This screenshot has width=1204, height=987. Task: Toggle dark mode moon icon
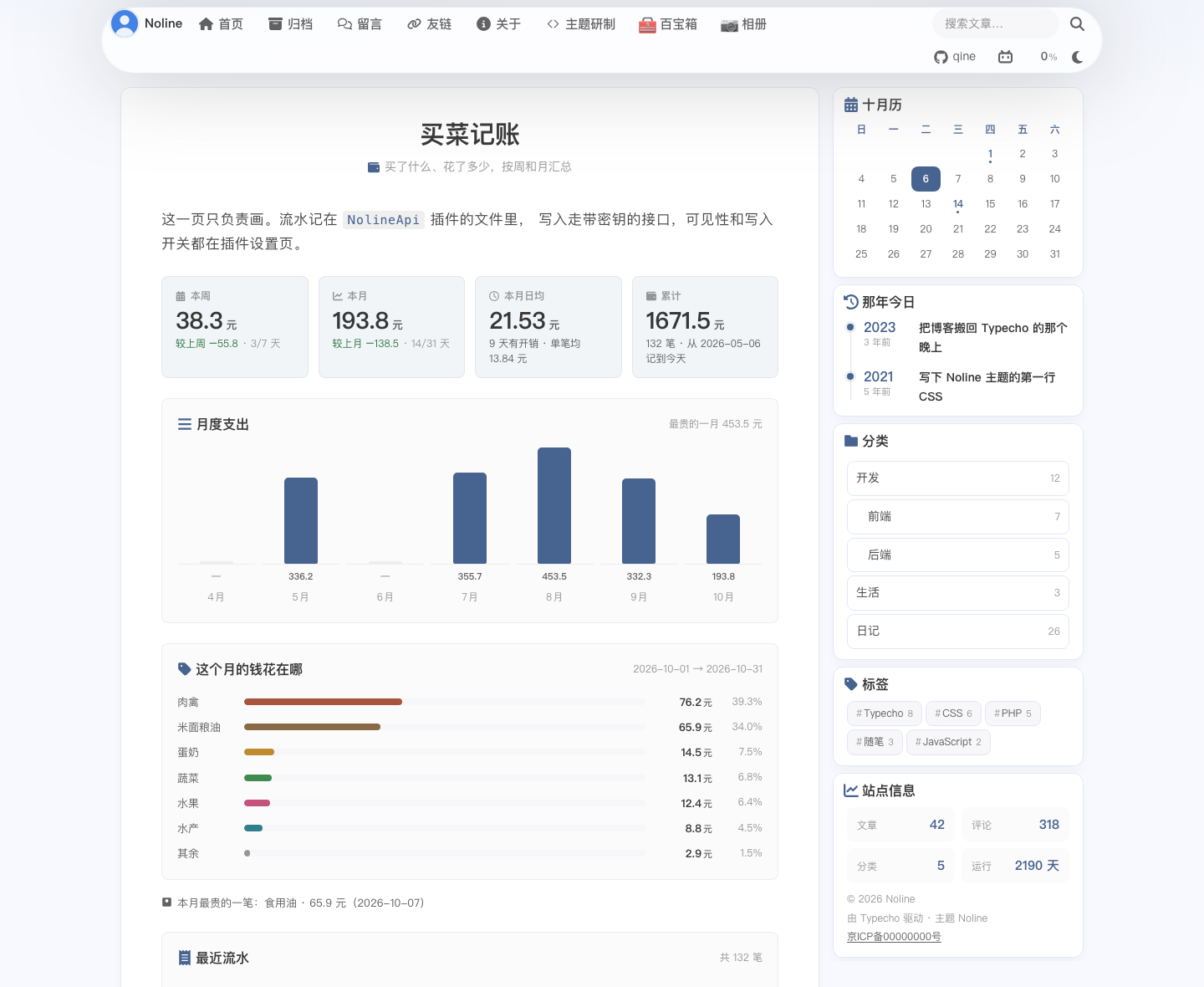click(1077, 57)
